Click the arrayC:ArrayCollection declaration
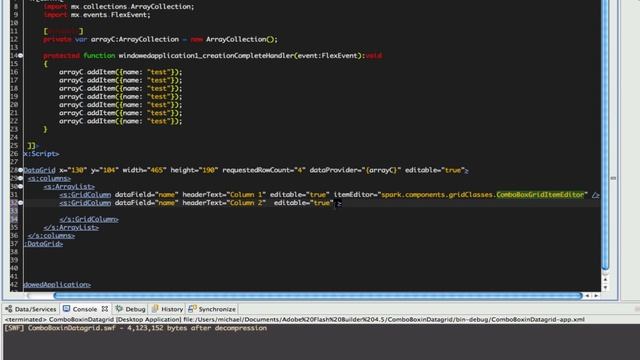 coord(135,40)
